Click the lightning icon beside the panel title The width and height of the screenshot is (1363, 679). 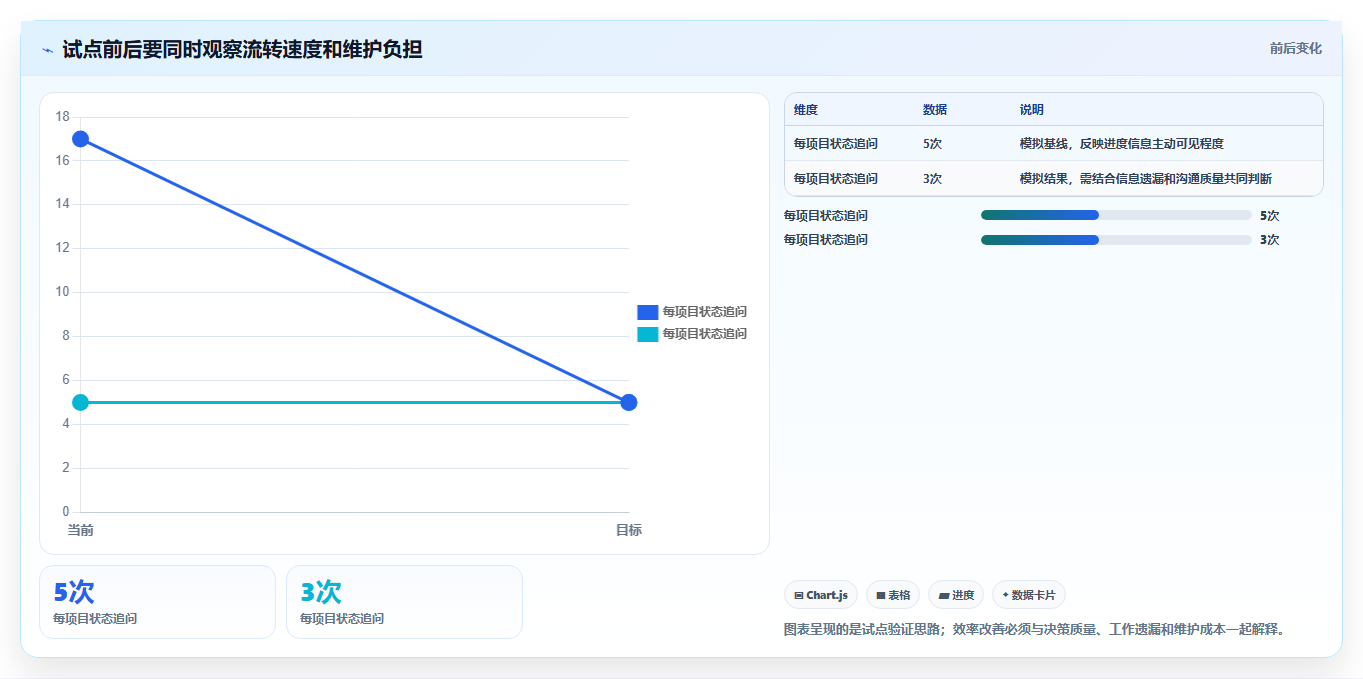[47, 49]
